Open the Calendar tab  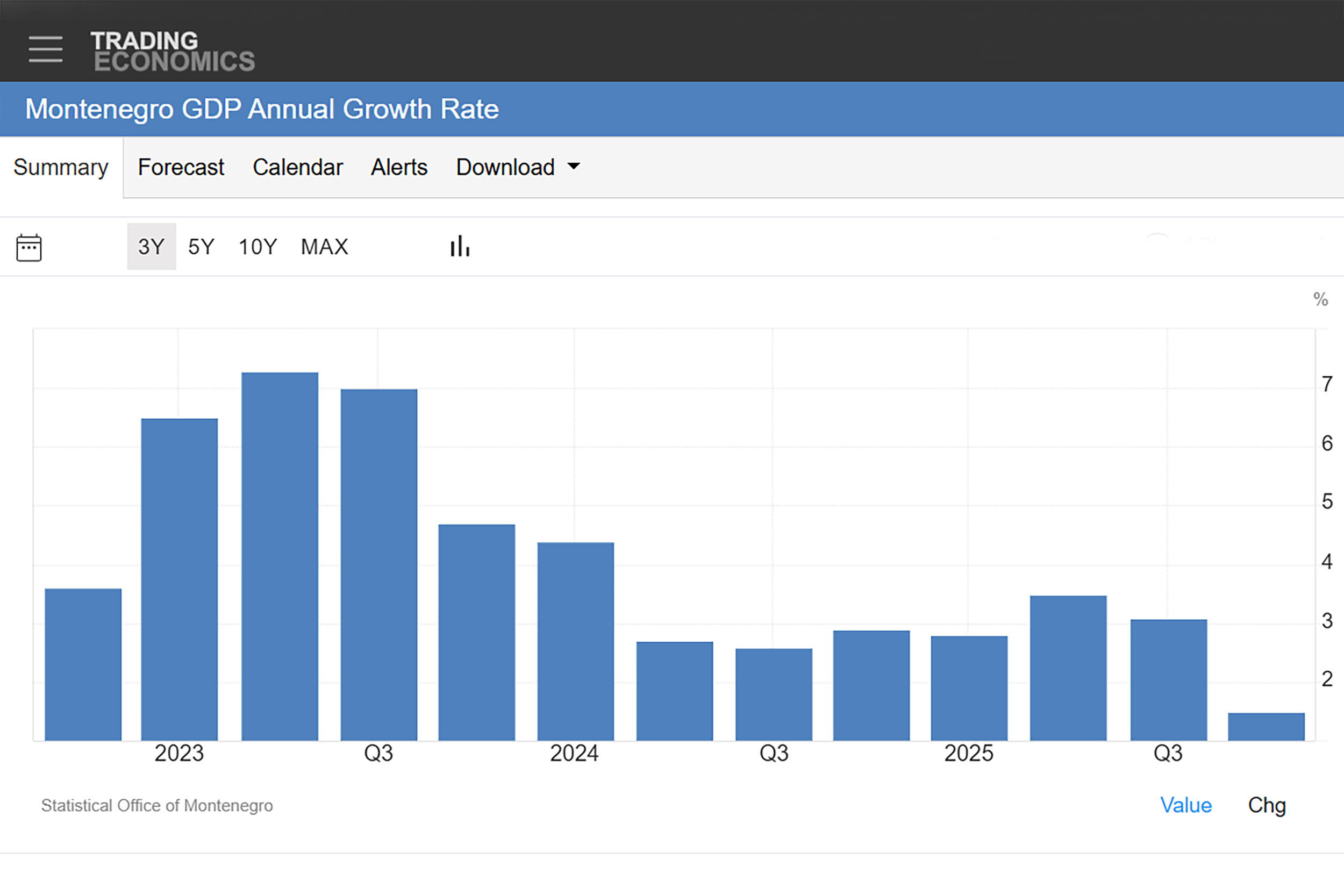pos(297,167)
